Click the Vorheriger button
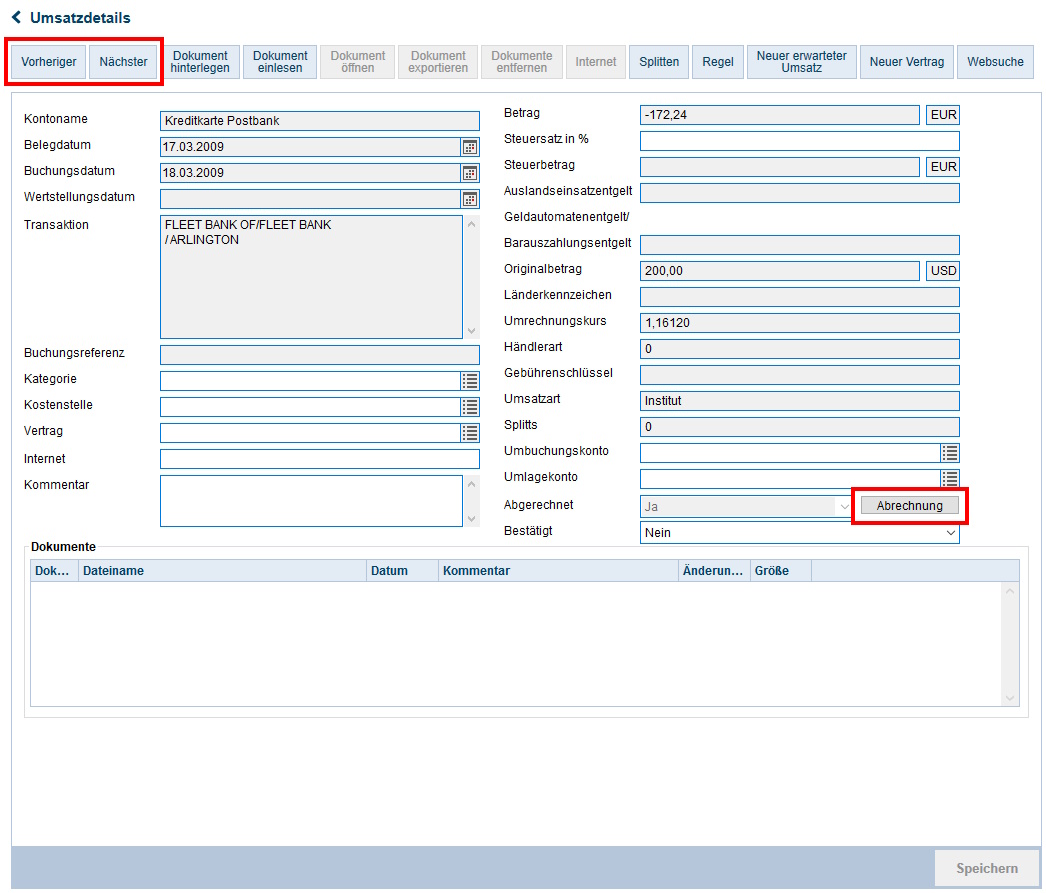The height and width of the screenshot is (893, 1046). [x=49, y=62]
